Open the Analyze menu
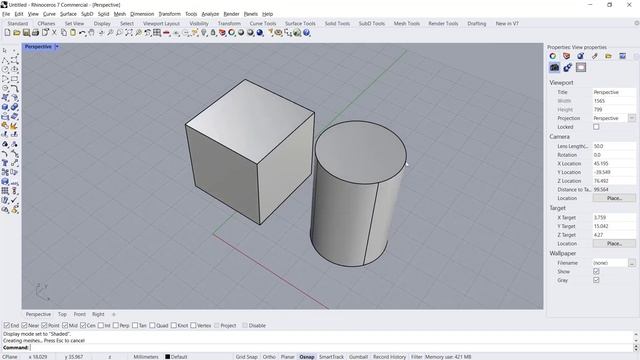This screenshot has width=640, height=360. pos(210,14)
